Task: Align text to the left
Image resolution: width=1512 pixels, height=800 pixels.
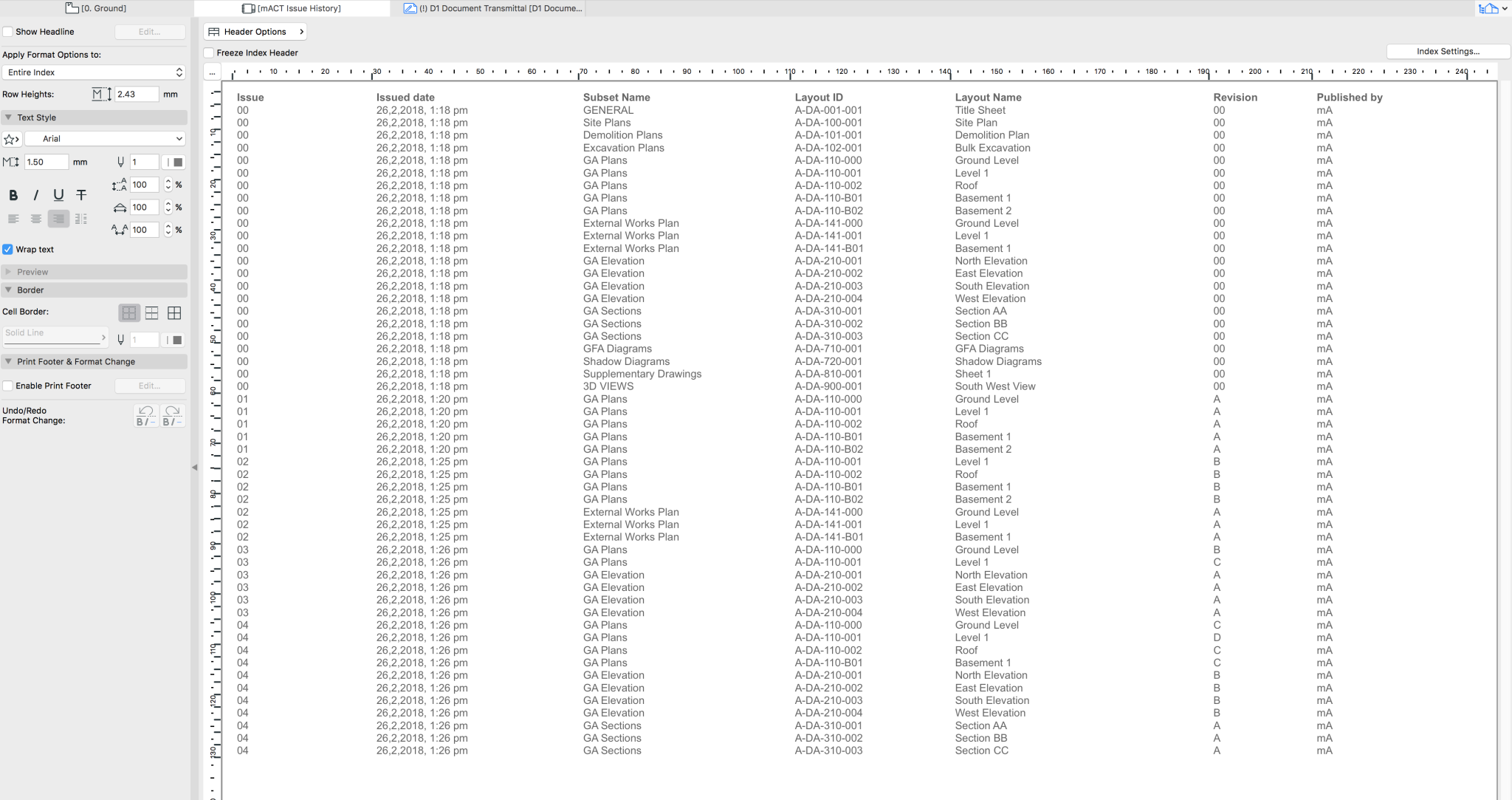Action: 13,219
